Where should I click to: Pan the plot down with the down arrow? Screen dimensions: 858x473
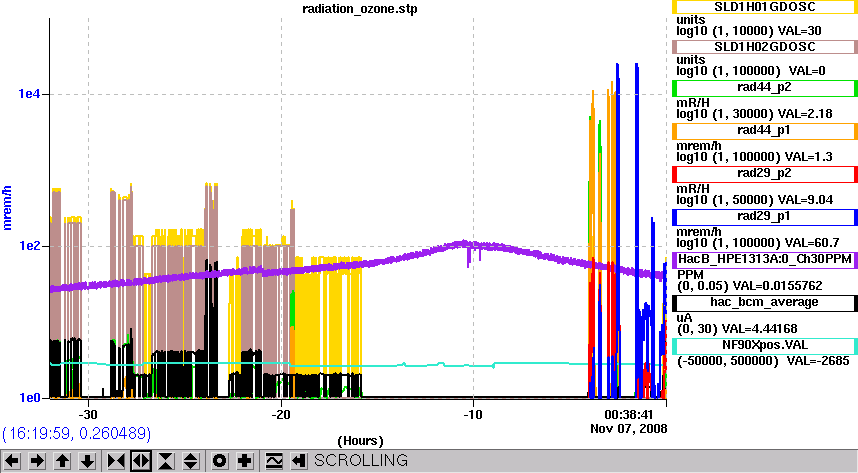pyautogui.click(x=87, y=461)
